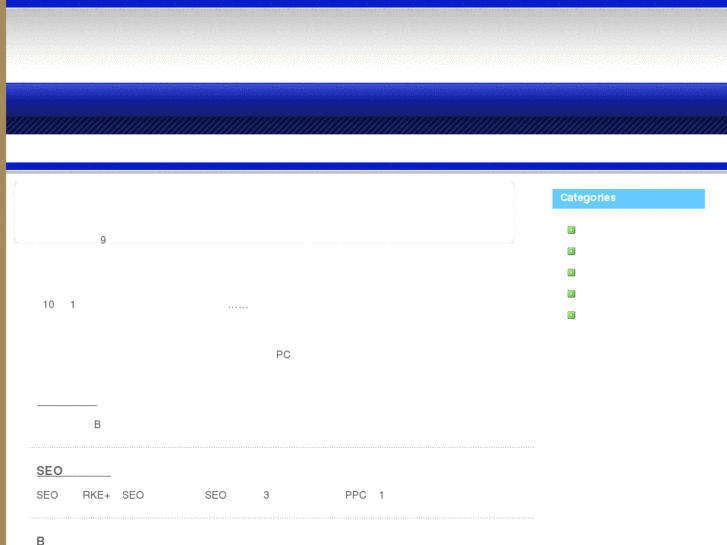This screenshot has width=727, height=545.
Task: Click the second green bullet icon under Categories
Action: (571, 251)
